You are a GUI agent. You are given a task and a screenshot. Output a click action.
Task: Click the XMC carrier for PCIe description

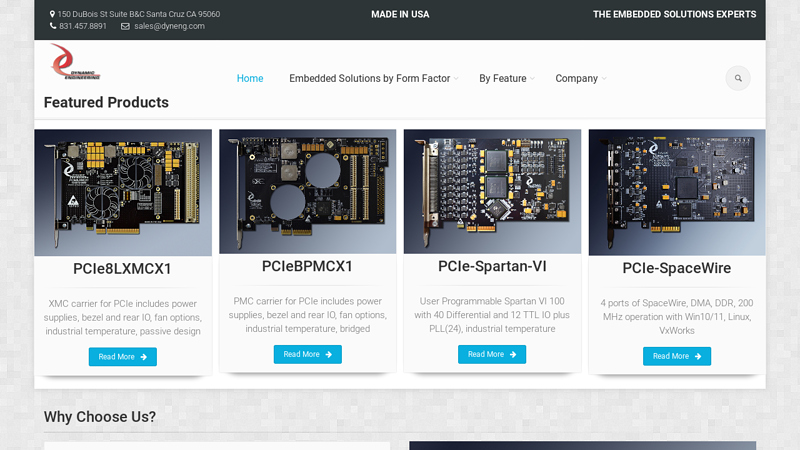[122, 317]
